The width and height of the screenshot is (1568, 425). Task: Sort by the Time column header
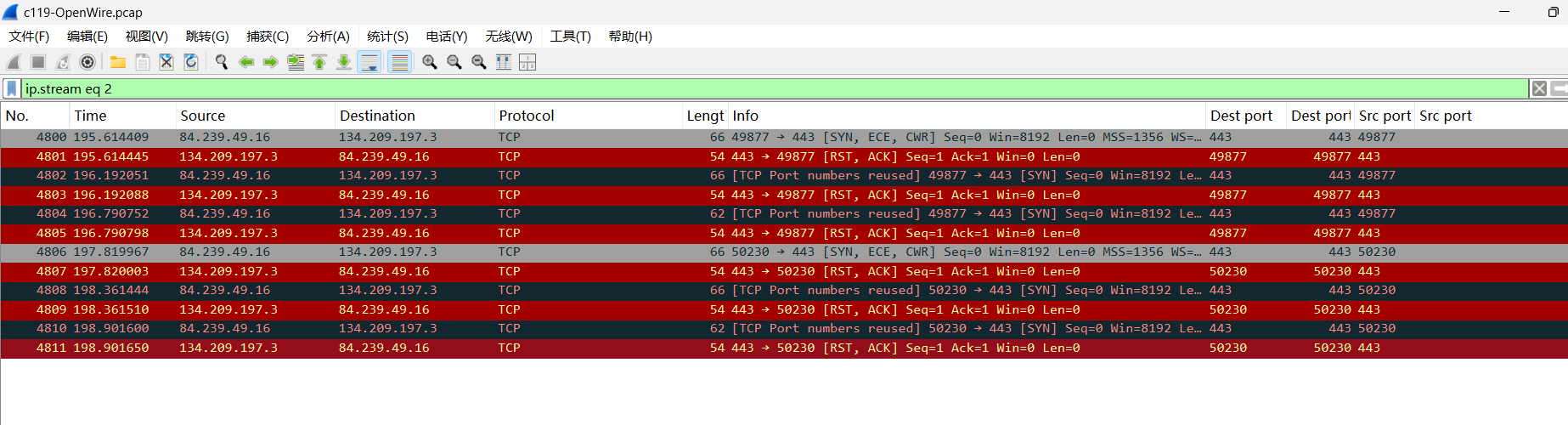(122, 116)
